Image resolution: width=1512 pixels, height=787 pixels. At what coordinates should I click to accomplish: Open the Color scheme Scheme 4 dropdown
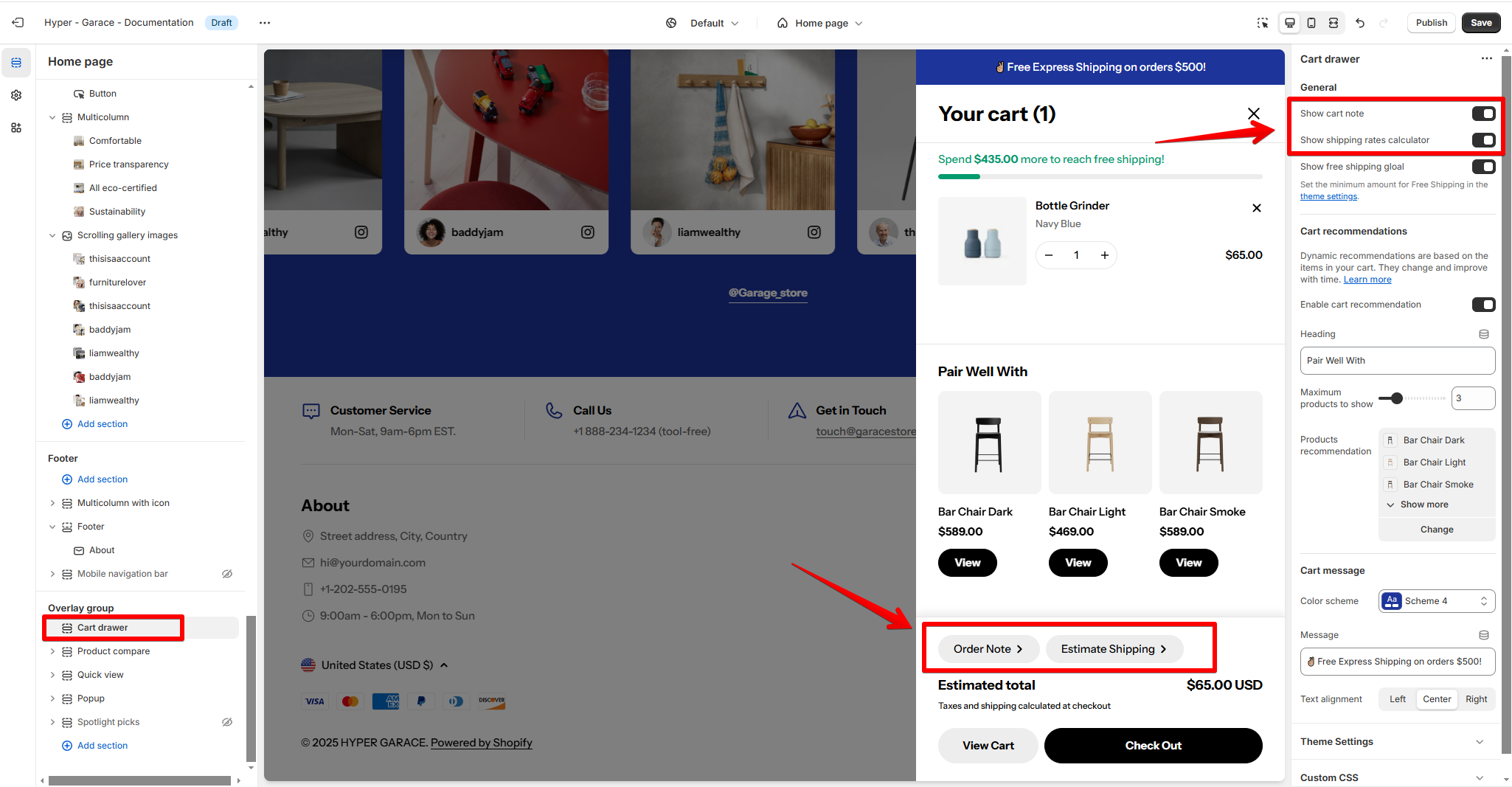pos(1437,601)
